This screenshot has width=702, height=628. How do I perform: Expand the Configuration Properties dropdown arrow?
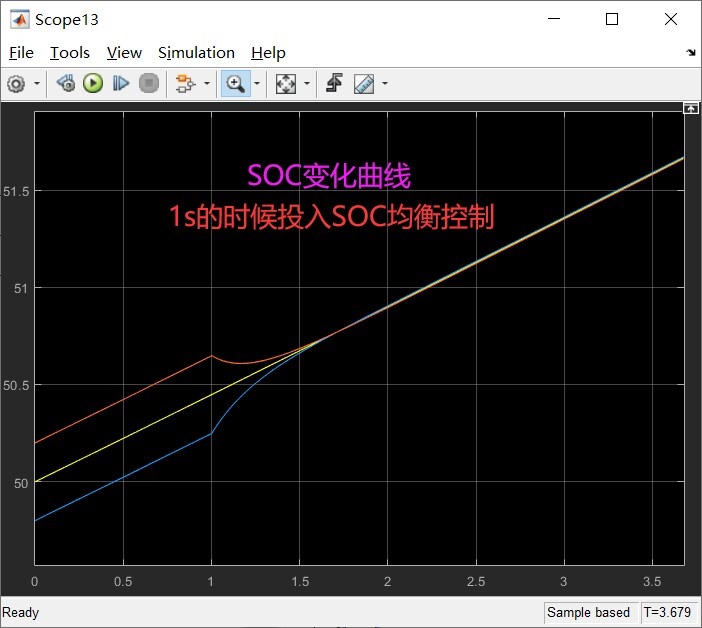(37, 83)
